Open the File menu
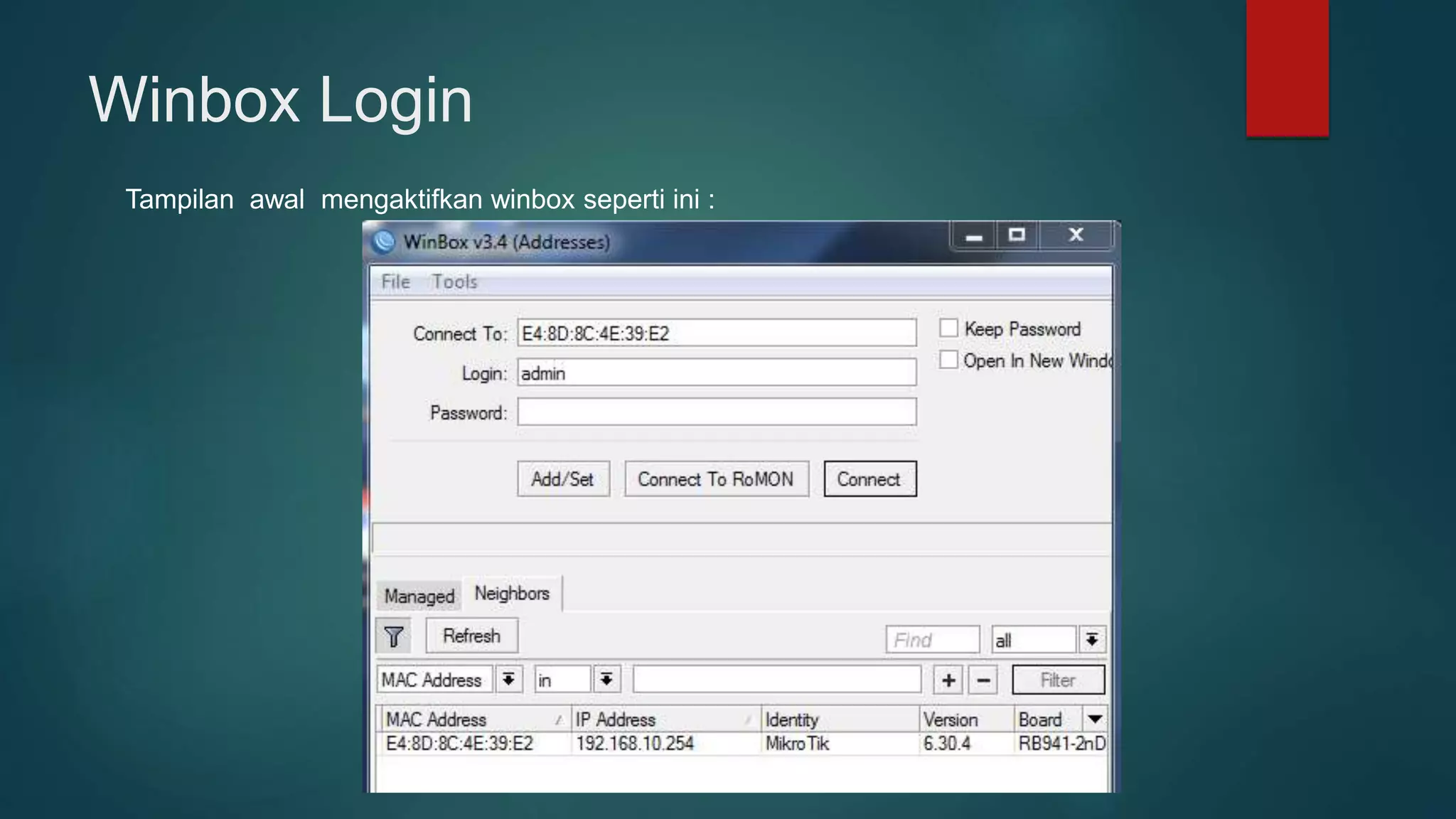Viewport: 1456px width, 819px height. [x=396, y=282]
